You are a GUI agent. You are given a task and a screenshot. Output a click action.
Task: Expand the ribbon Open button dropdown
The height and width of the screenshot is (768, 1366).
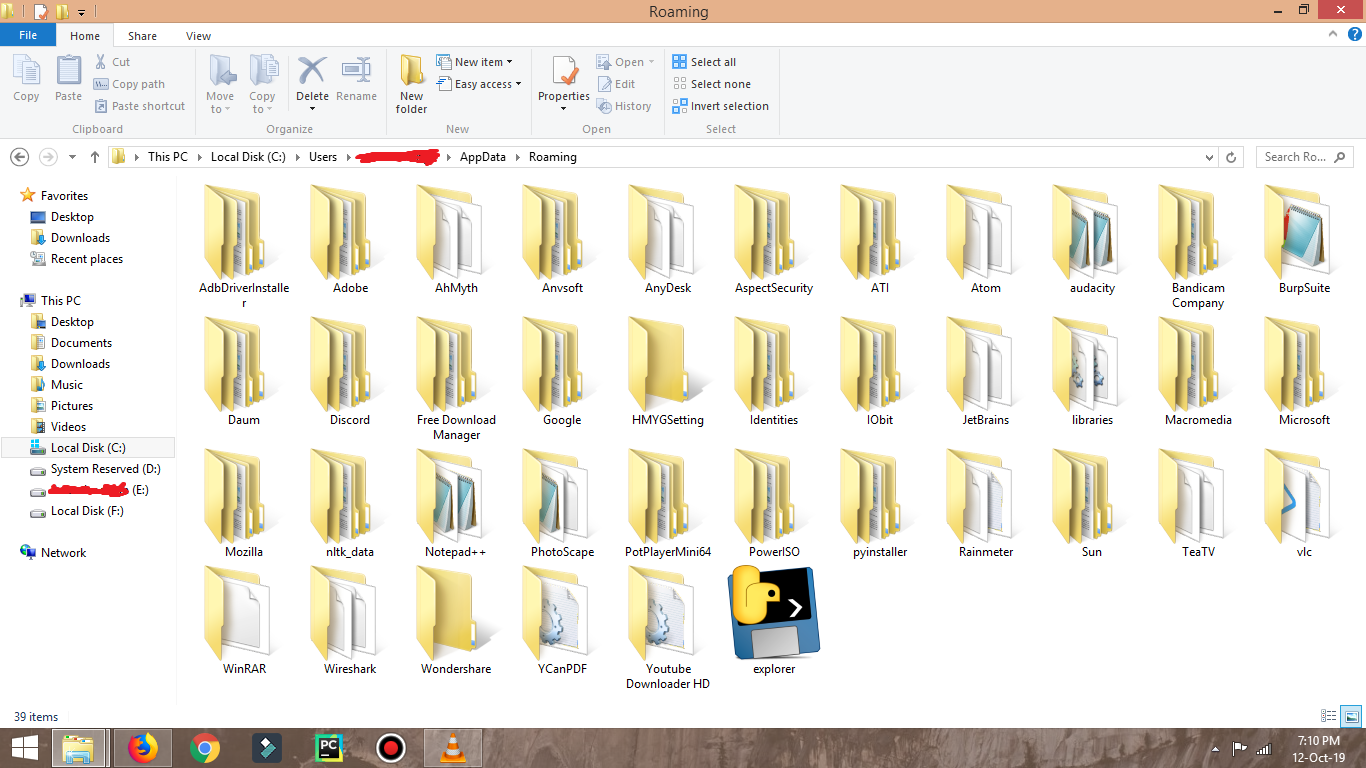click(x=651, y=62)
